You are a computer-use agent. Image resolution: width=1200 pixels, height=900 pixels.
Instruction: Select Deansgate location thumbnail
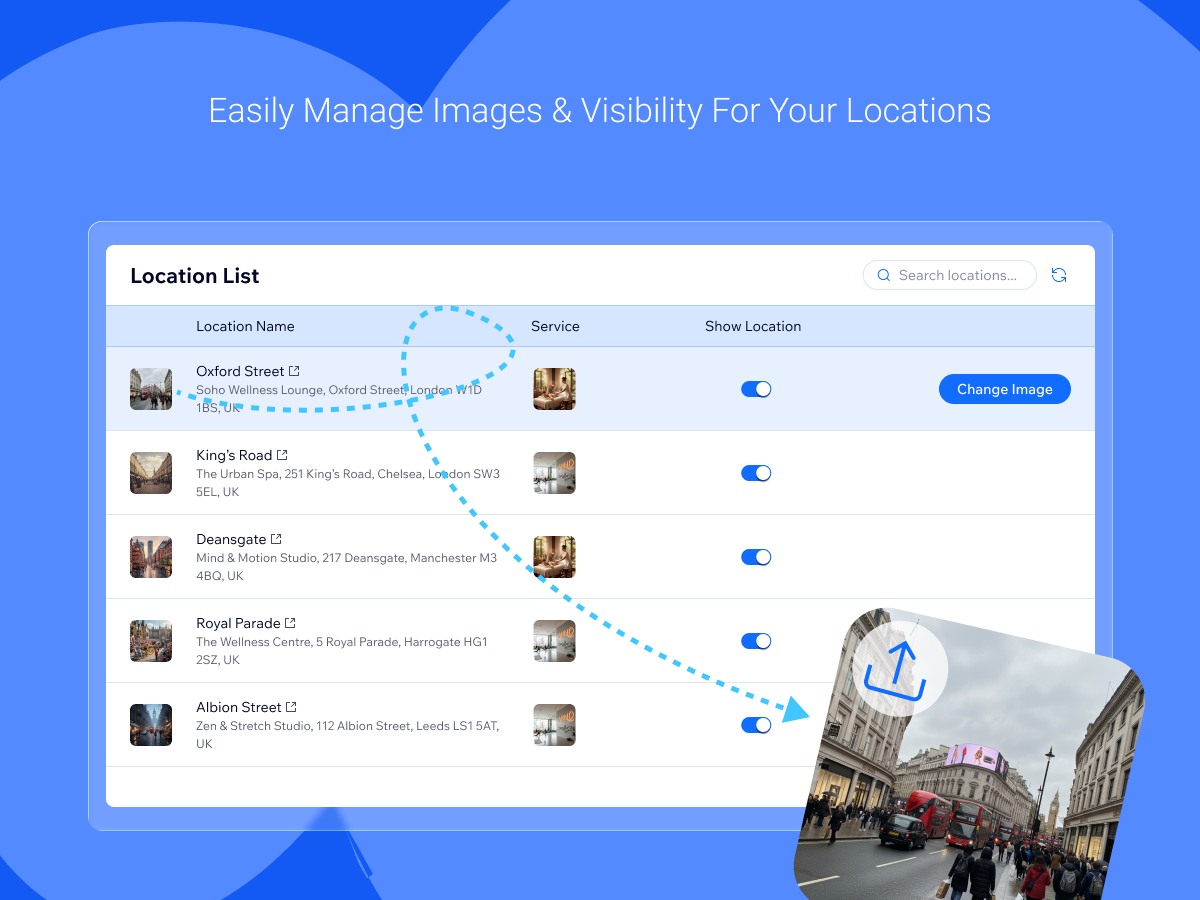click(x=151, y=557)
